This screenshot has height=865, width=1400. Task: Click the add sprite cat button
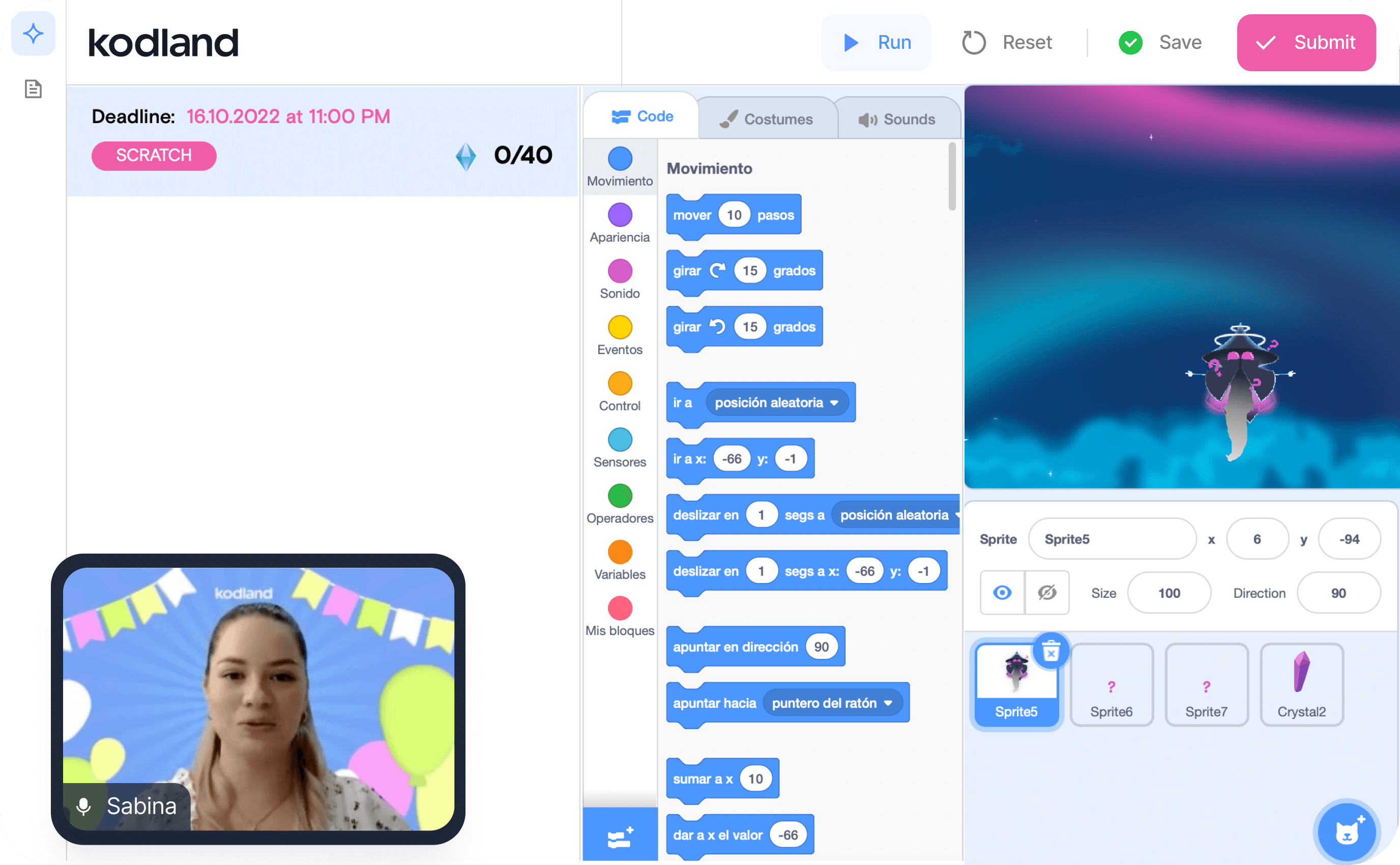point(1347,832)
